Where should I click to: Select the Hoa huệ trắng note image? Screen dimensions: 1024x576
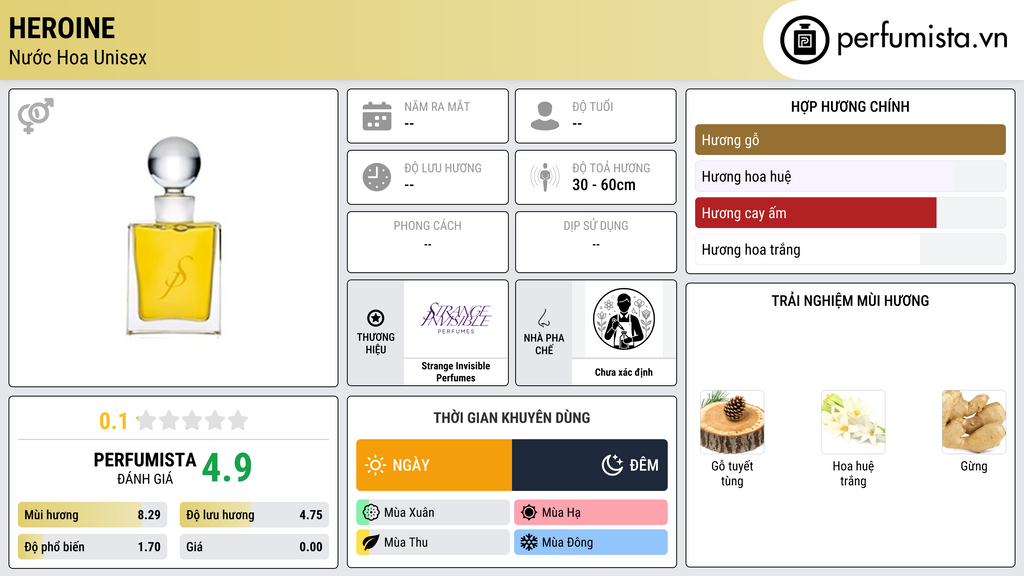tap(853, 422)
